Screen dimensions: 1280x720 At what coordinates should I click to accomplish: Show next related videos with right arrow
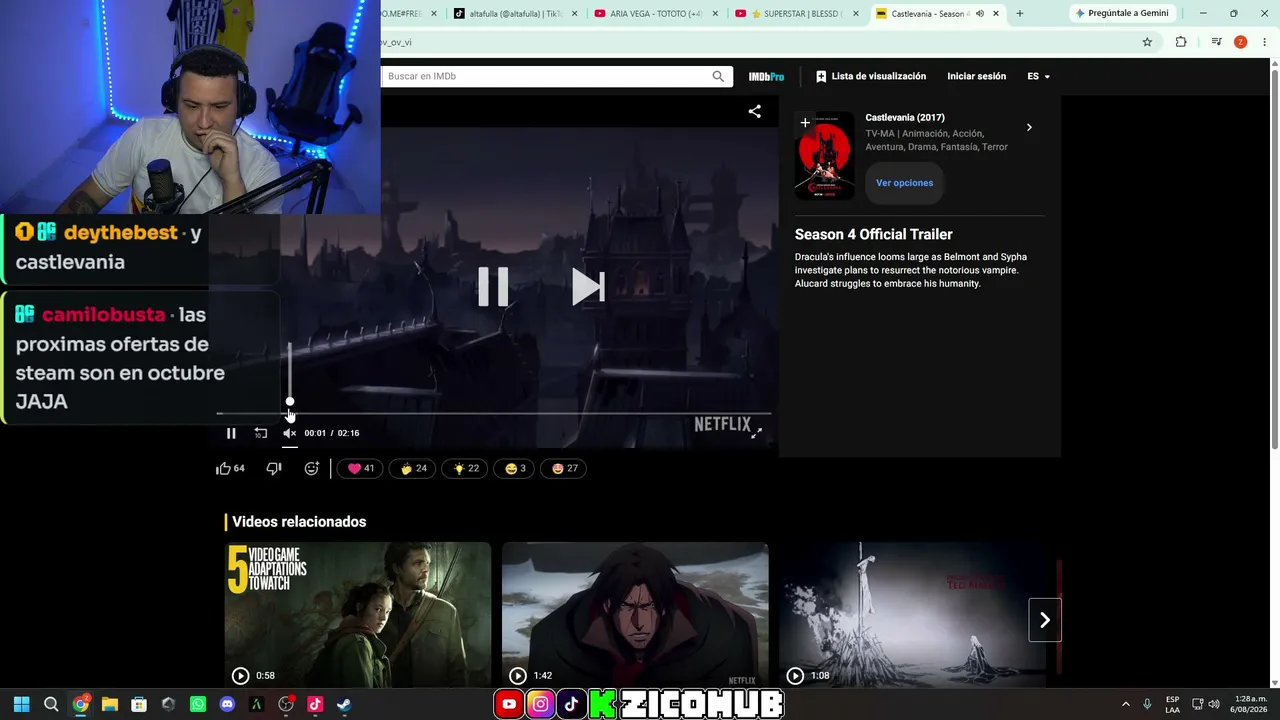(1045, 620)
